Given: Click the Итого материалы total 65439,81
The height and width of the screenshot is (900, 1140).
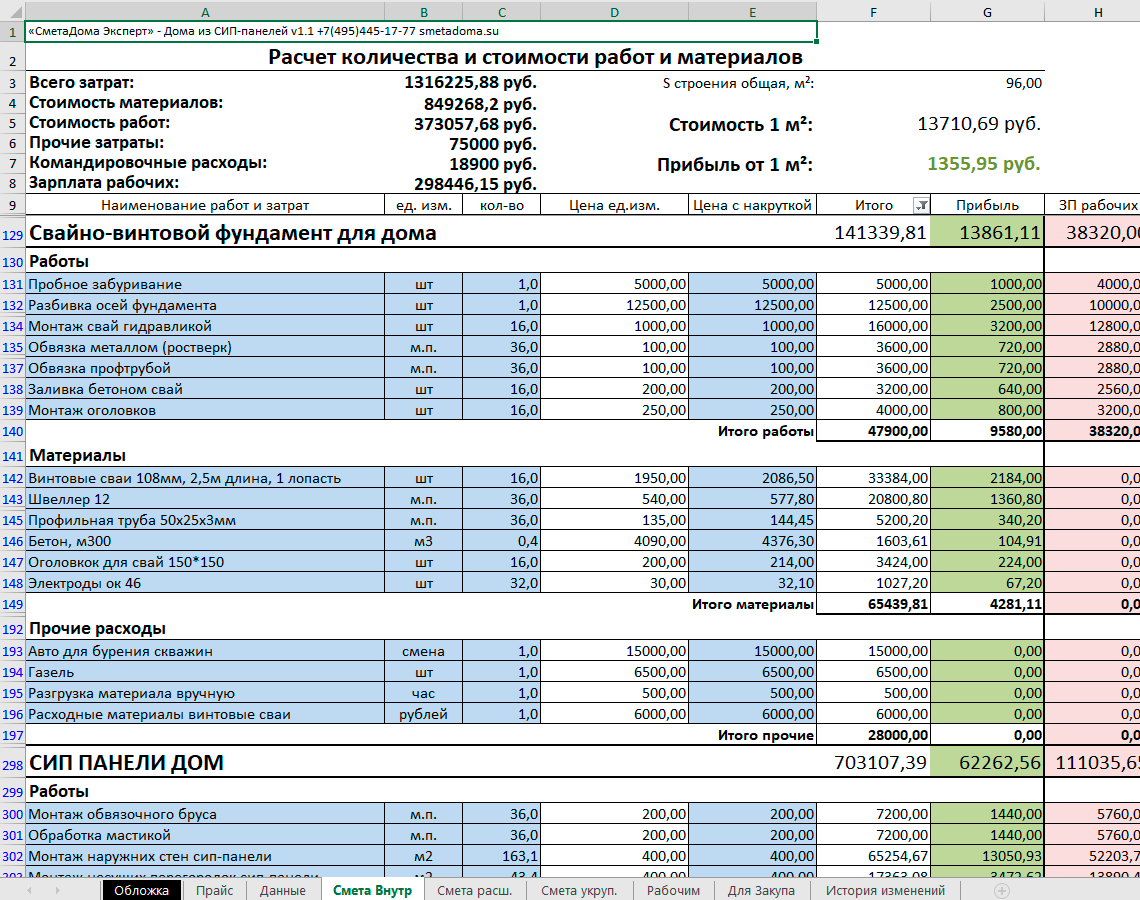Looking at the screenshot, I should 874,604.
